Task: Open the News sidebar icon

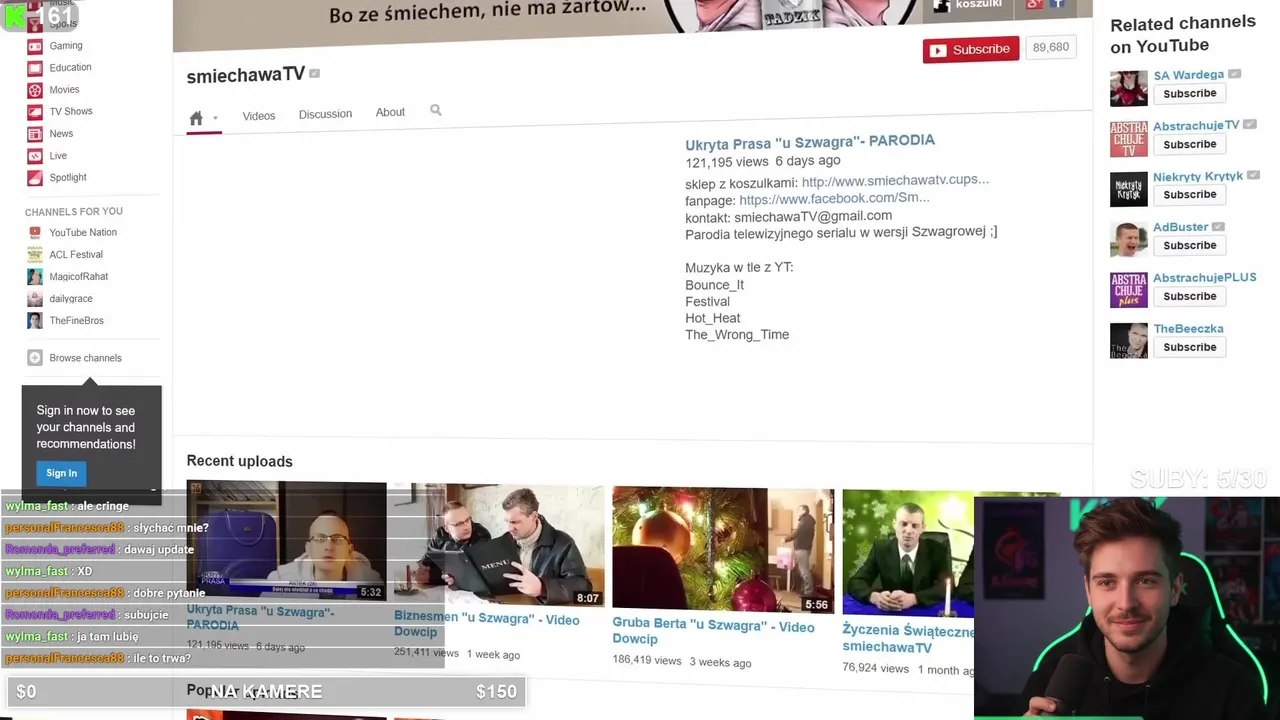Action: click(x=35, y=134)
